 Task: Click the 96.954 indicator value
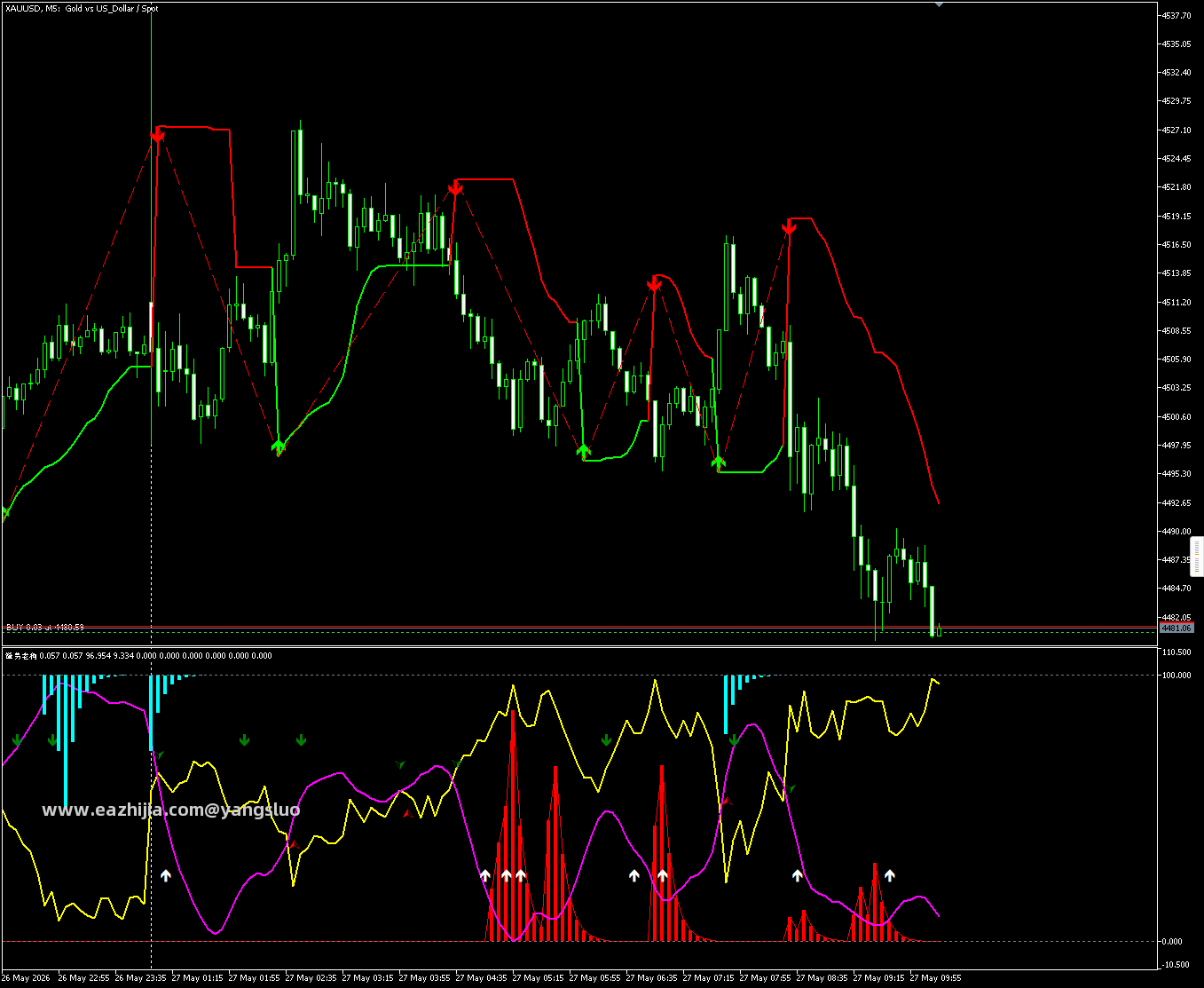point(98,656)
